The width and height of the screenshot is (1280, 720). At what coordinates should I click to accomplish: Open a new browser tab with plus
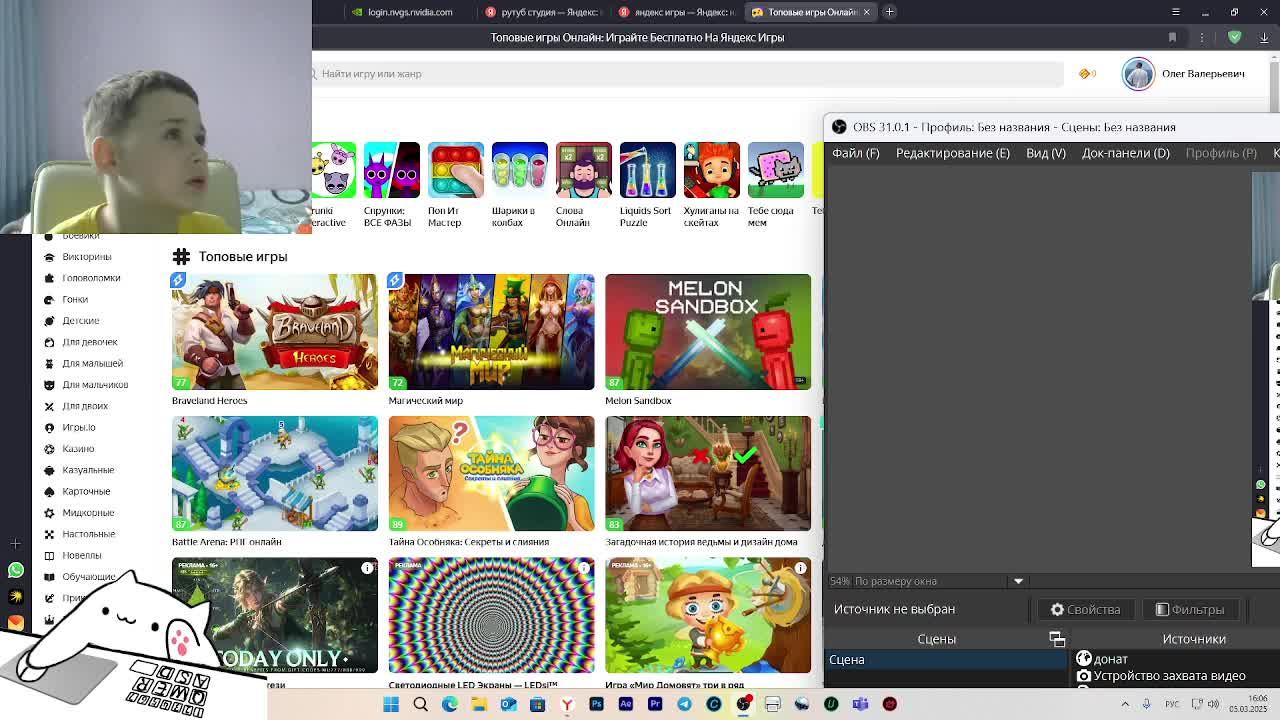pyautogui.click(x=889, y=12)
